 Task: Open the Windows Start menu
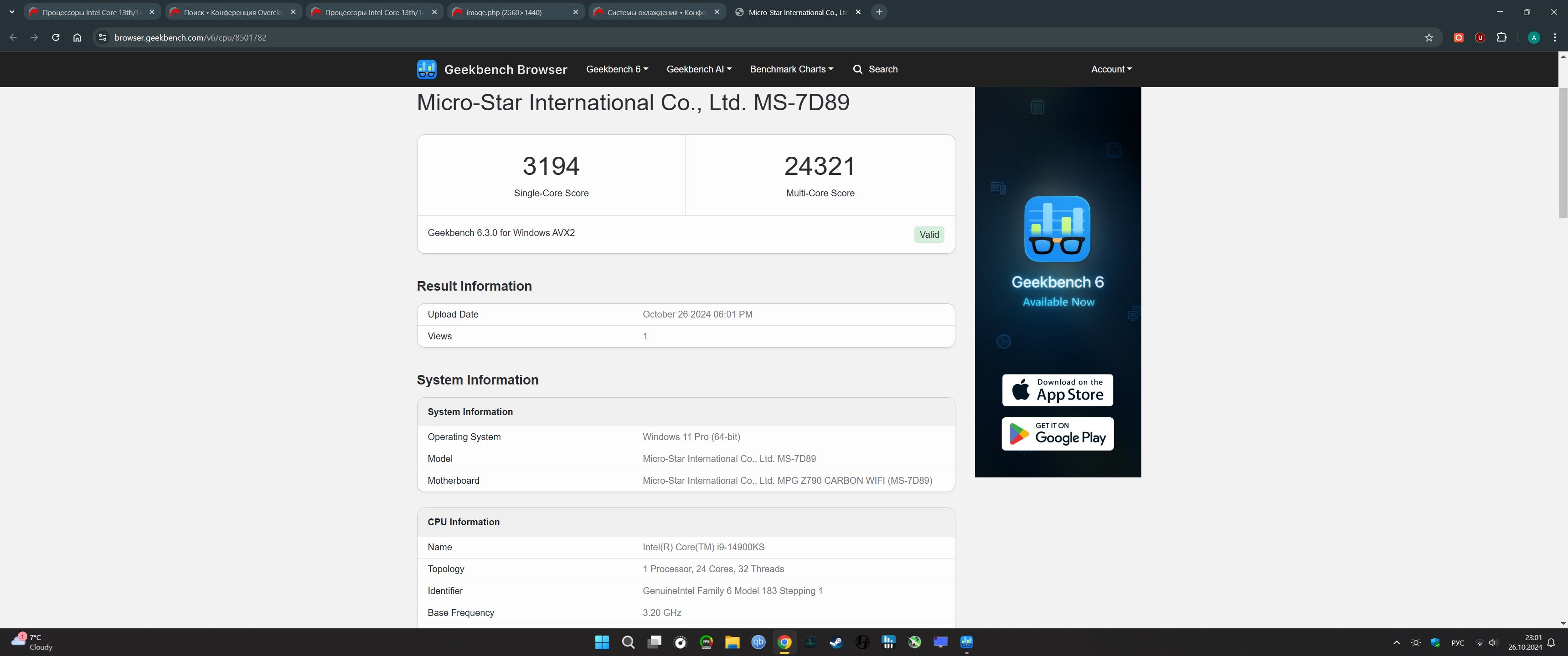(601, 642)
